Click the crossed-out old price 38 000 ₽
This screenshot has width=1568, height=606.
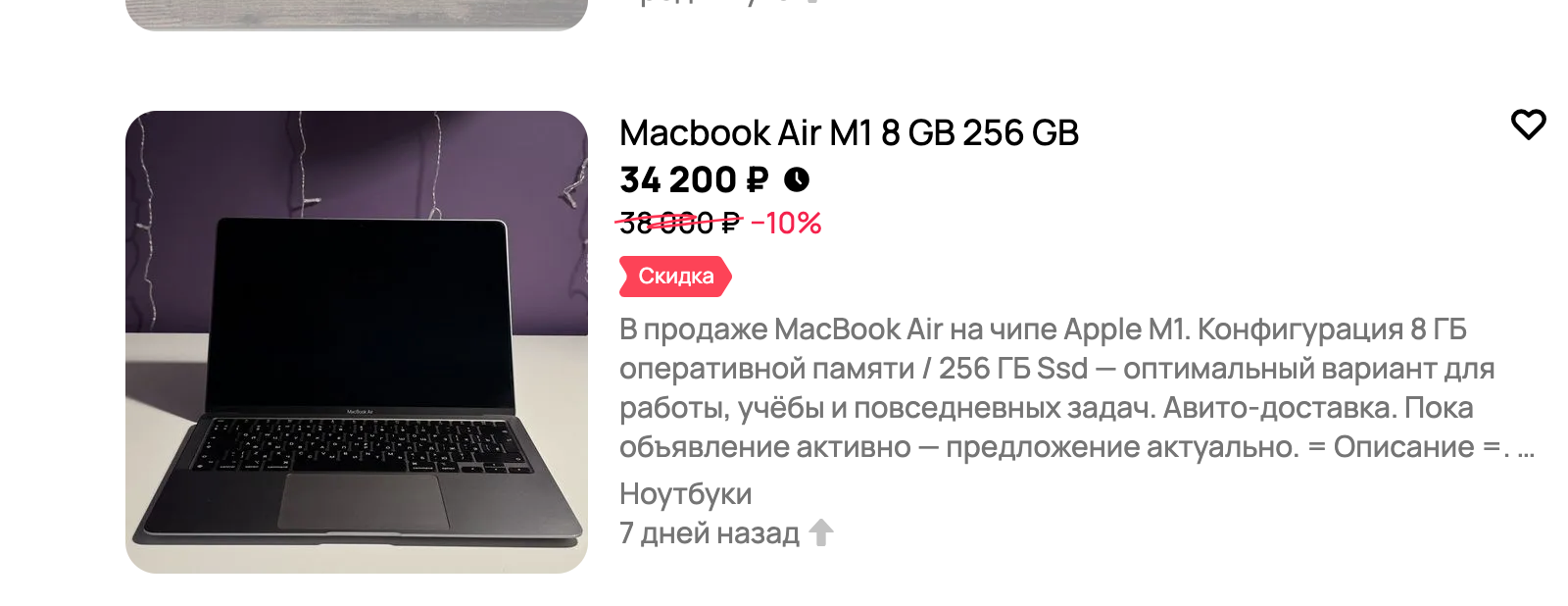click(679, 224)
